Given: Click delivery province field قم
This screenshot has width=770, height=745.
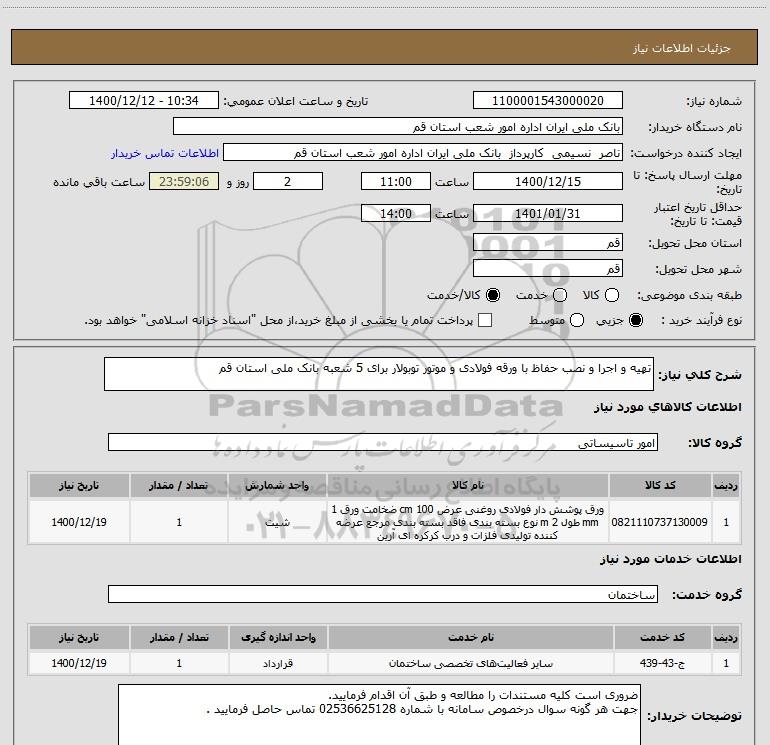Looking at the screenshot, I should click(x=548, y=242).
